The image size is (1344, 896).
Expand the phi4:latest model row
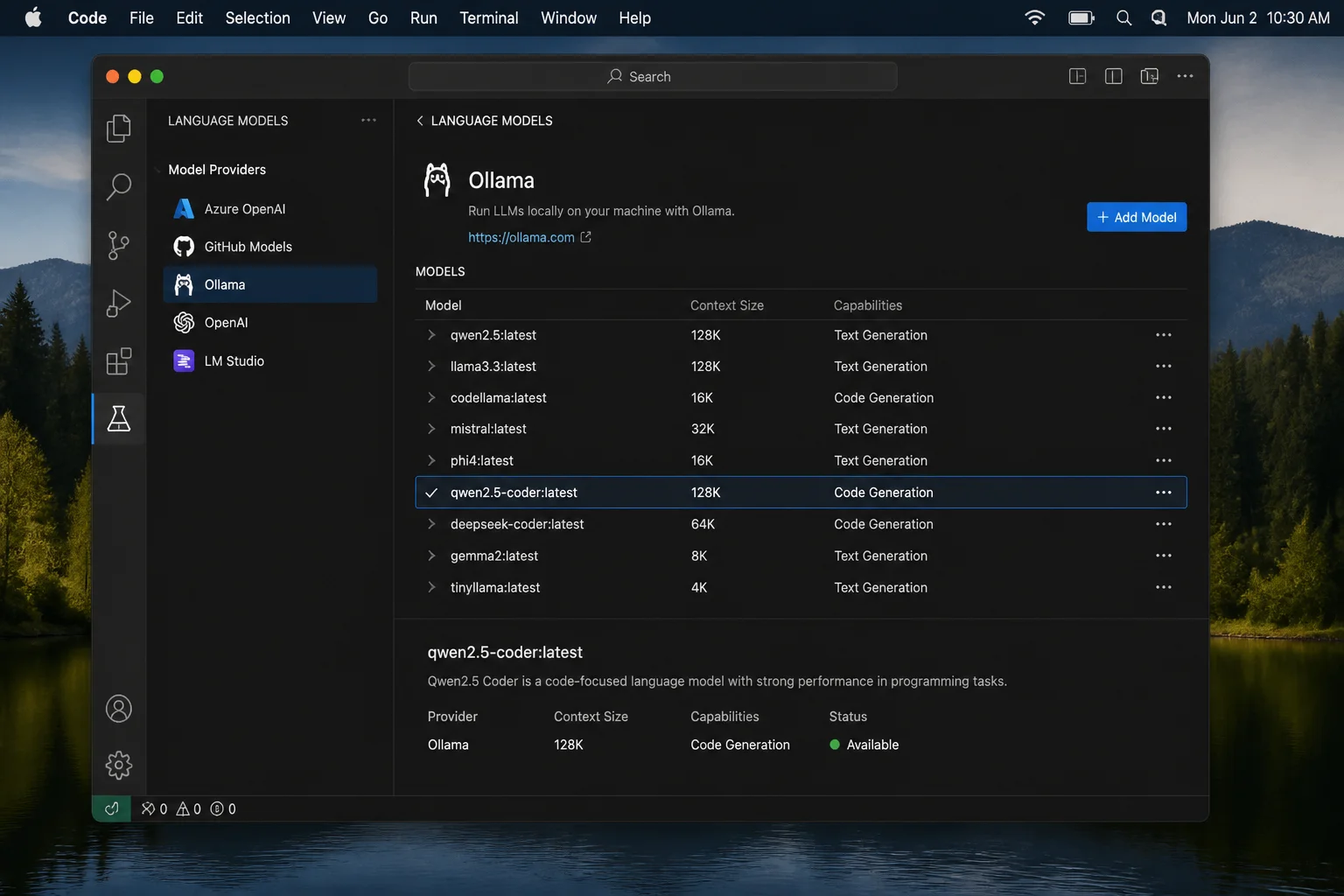431,460
